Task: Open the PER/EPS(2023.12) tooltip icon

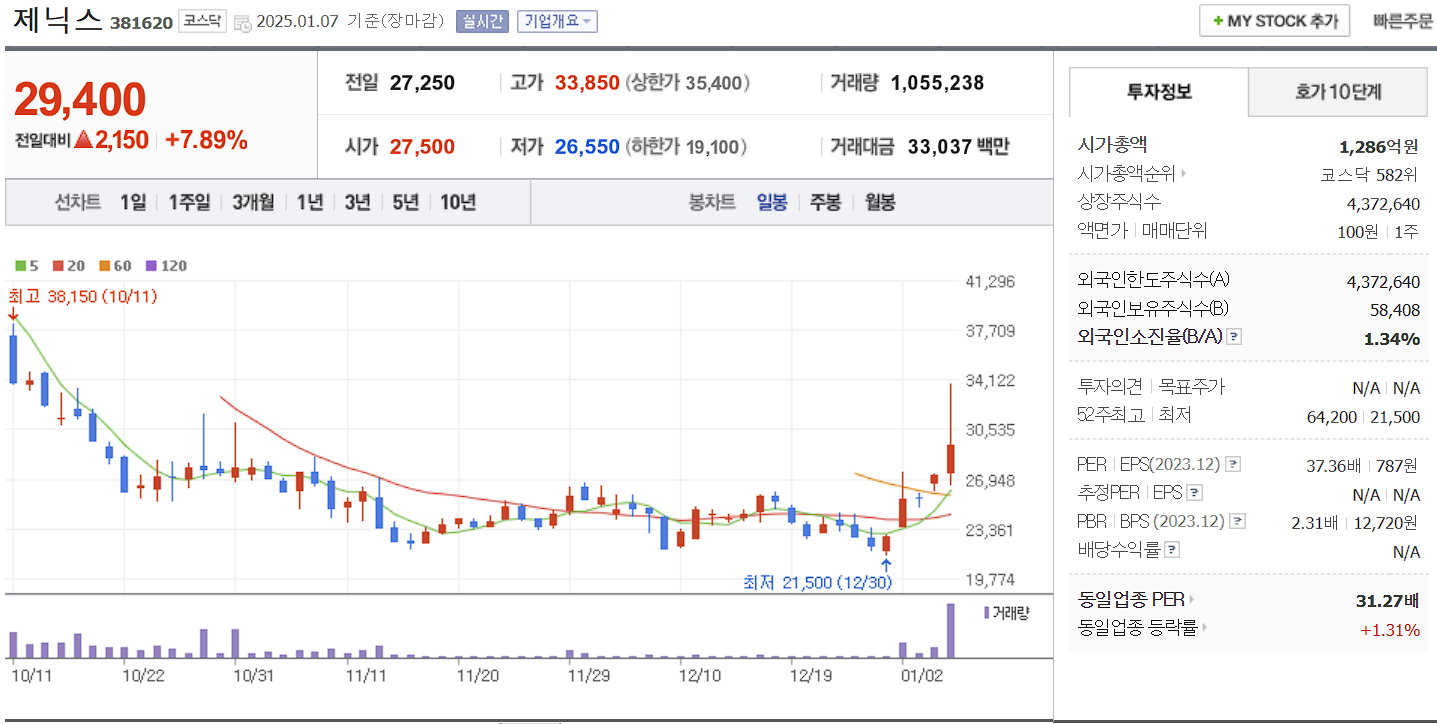Action: tap(1232, 464)
